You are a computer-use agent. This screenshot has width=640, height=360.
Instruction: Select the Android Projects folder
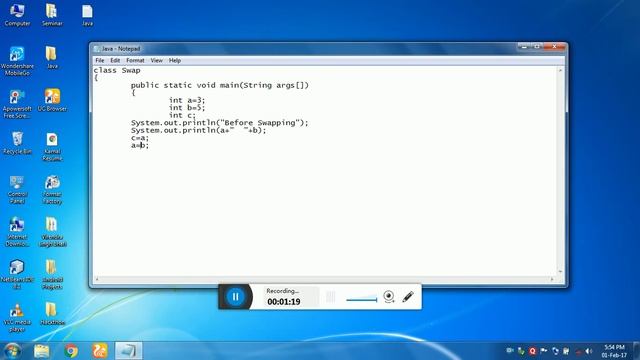point(52,275)
